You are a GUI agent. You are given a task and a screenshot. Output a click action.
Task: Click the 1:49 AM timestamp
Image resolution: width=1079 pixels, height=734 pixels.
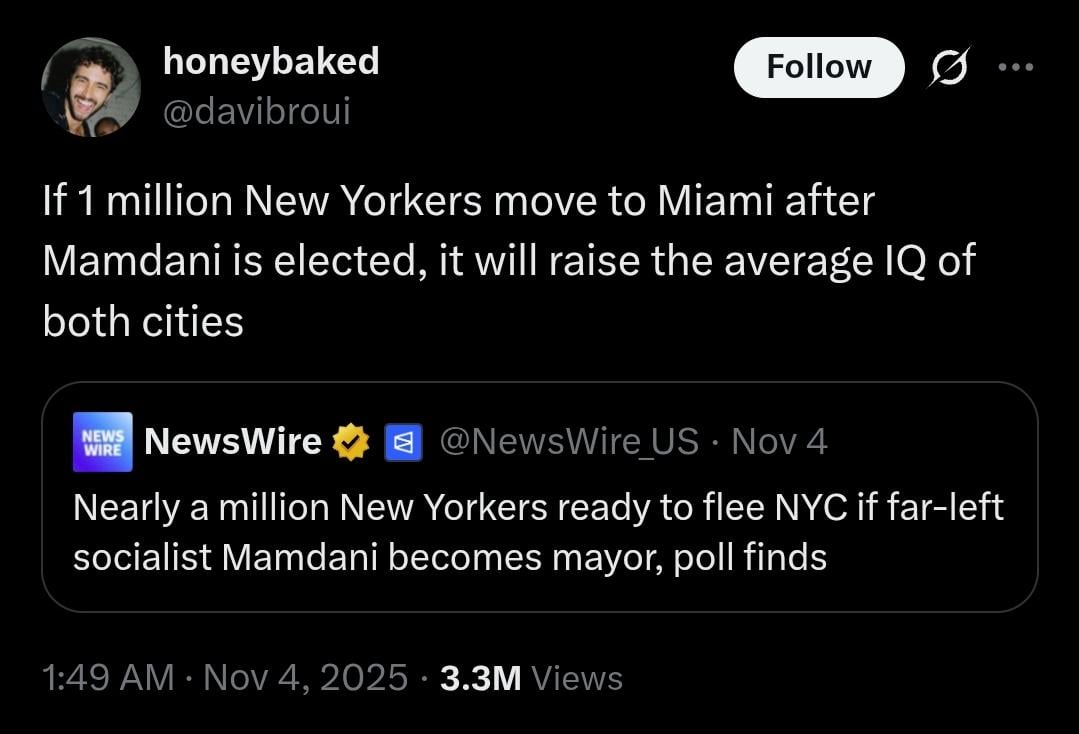coord(109,678)
